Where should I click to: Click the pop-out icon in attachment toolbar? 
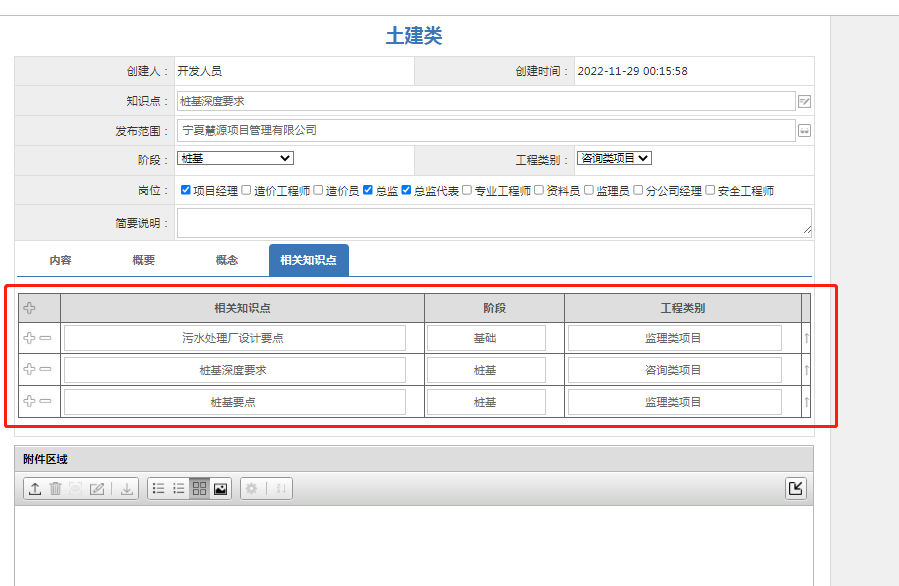pos(795,488)
